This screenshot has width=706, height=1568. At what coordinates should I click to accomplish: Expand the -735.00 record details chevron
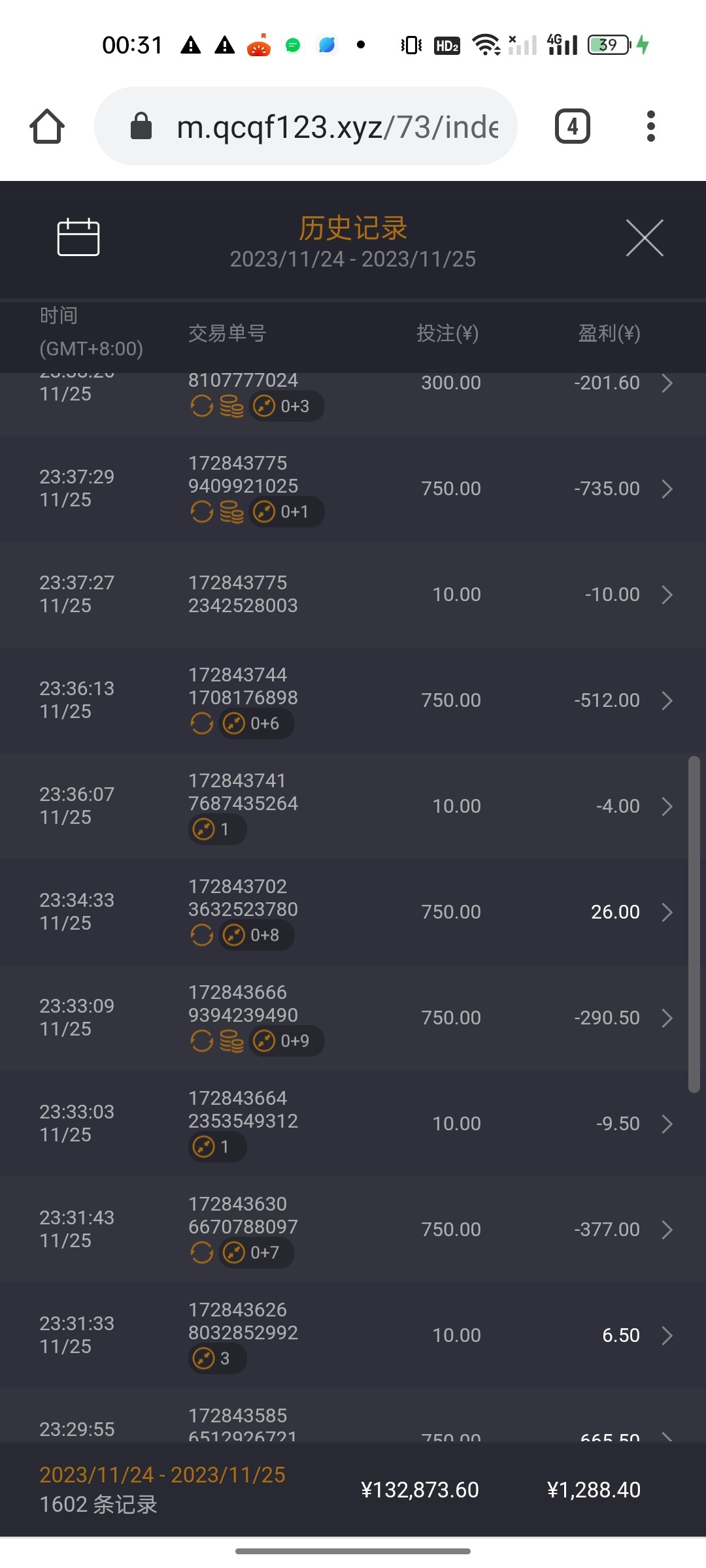tap(667, 489)
